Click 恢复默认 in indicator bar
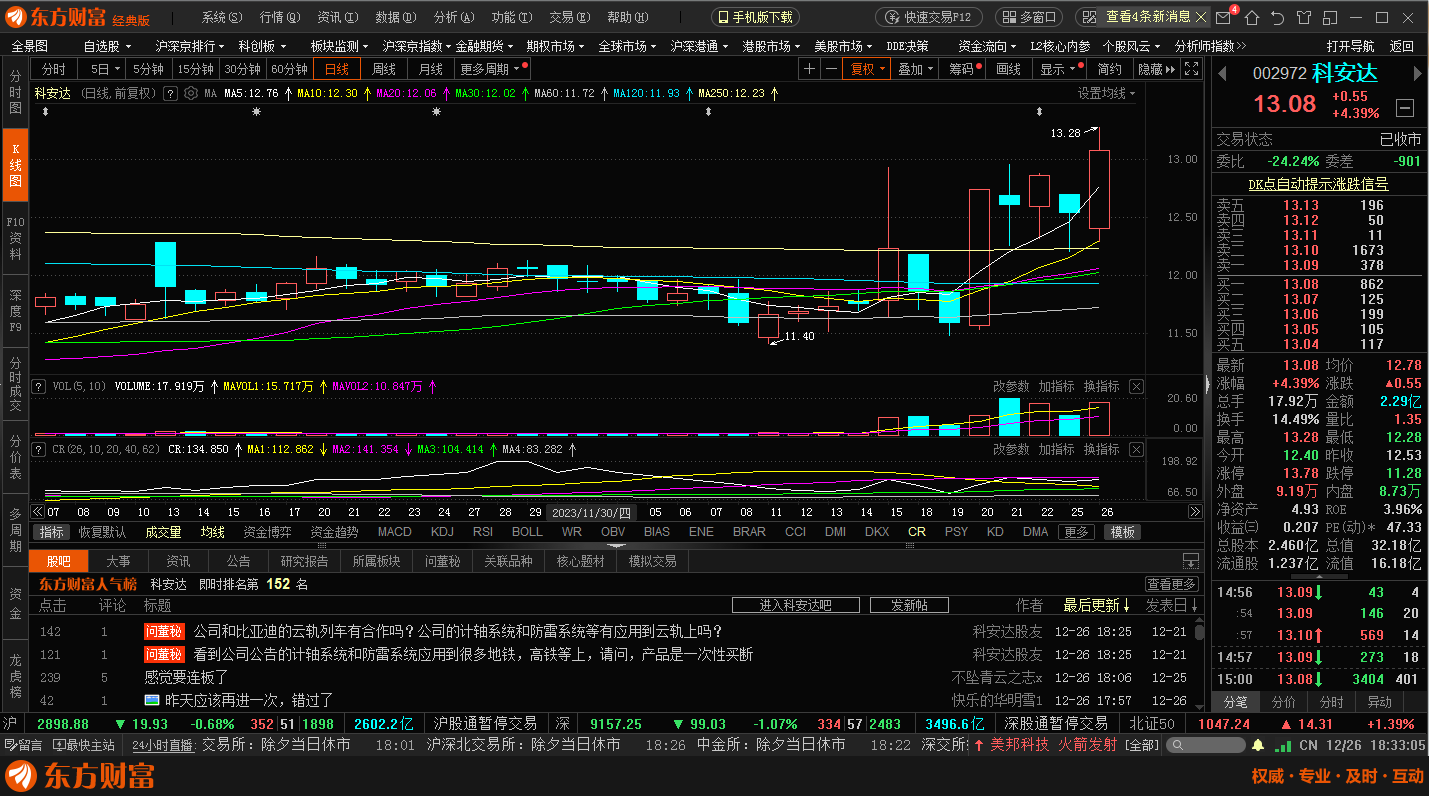1429x796 pixels. [x=103, y=532]
